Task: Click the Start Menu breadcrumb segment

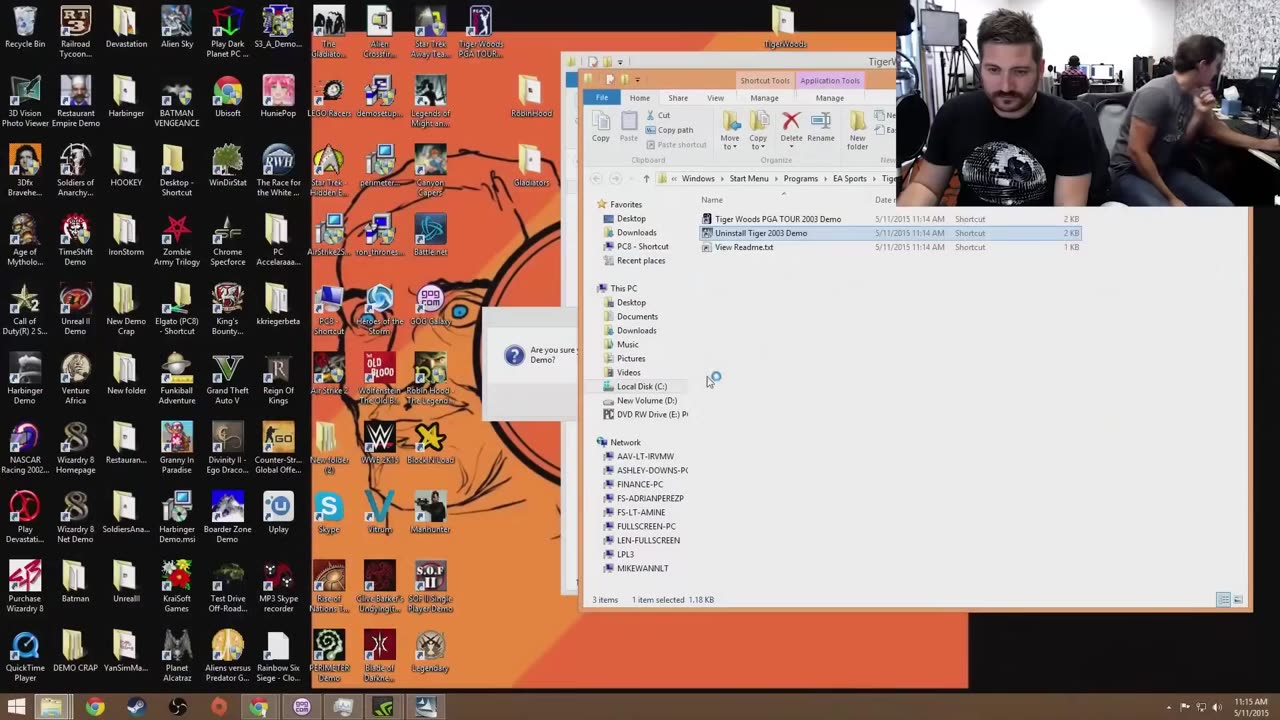Action: click(749, 179)
